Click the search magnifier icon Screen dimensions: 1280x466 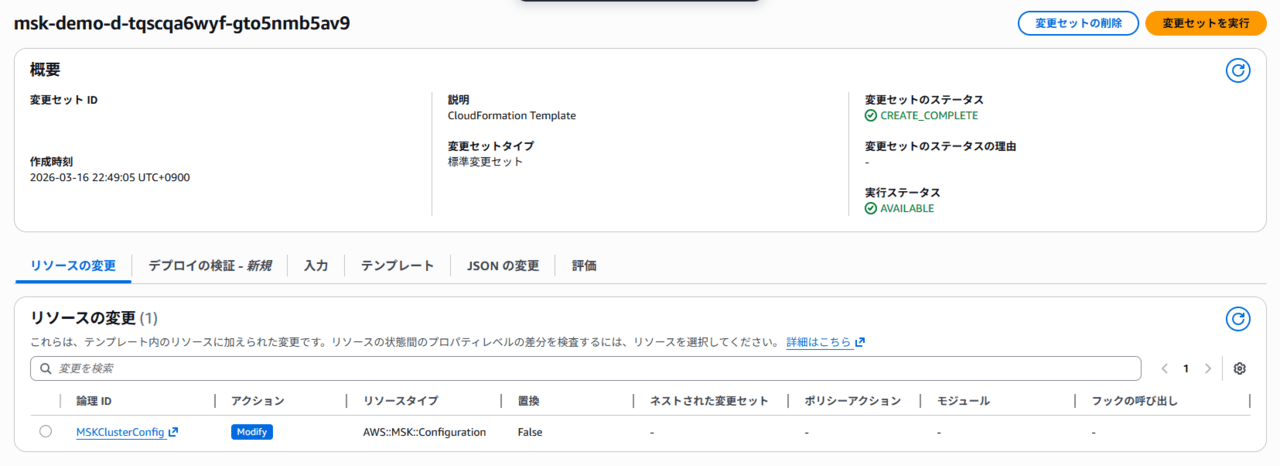click(46, 369)
